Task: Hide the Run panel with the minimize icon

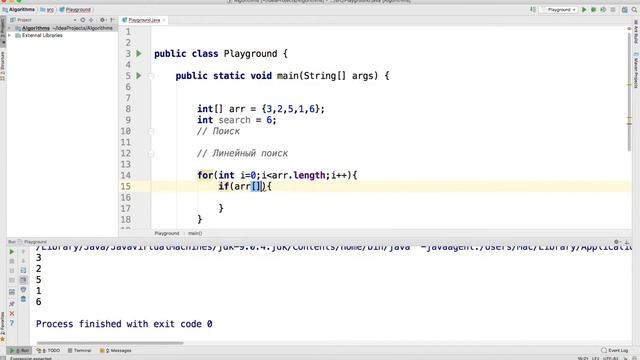Action: 627,242
